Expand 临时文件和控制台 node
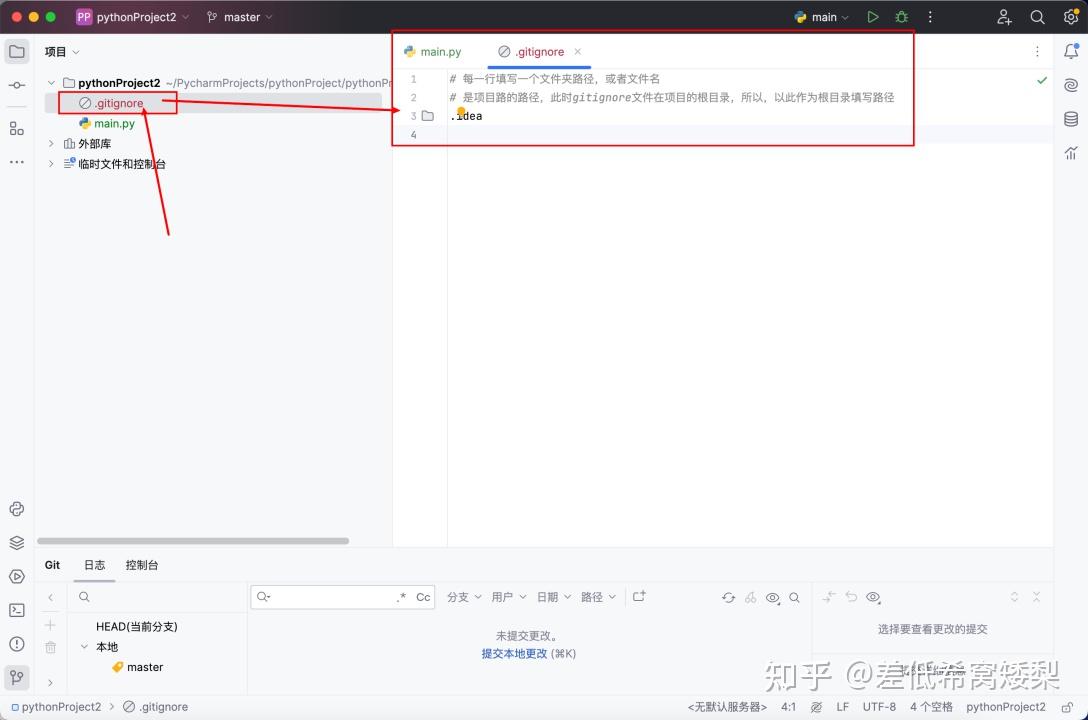The image size is (1088, 720). [51, 164]
